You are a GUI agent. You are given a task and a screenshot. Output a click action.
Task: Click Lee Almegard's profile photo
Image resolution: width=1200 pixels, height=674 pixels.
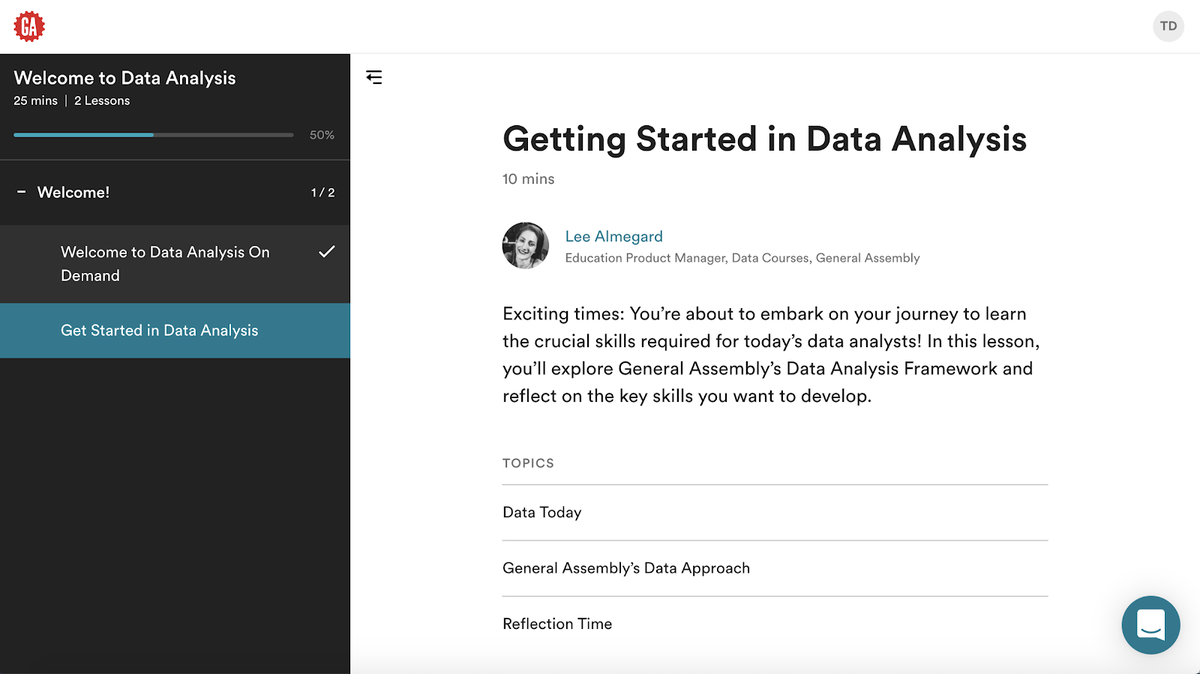[x=525, y=246]
